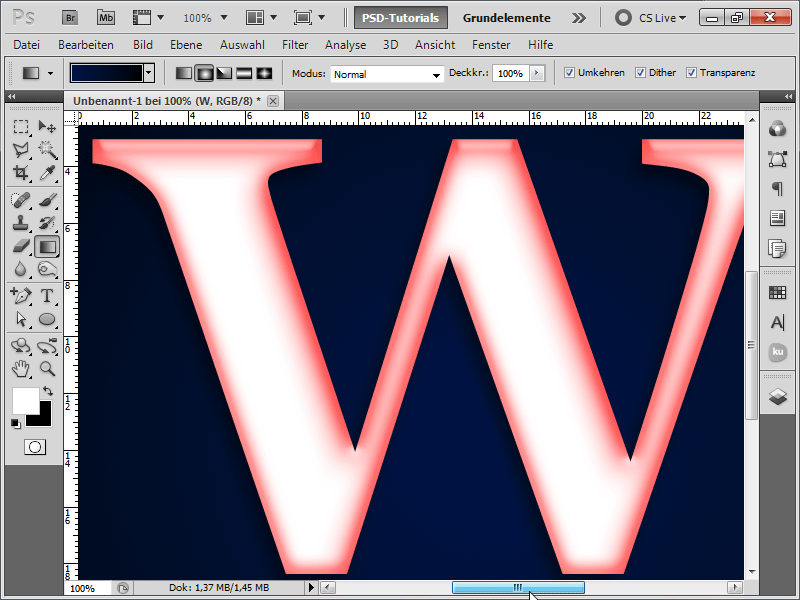Viewport: 800px width, 600px height.
Task: Choose radial gradient style
Action: [x=204, y=73]
